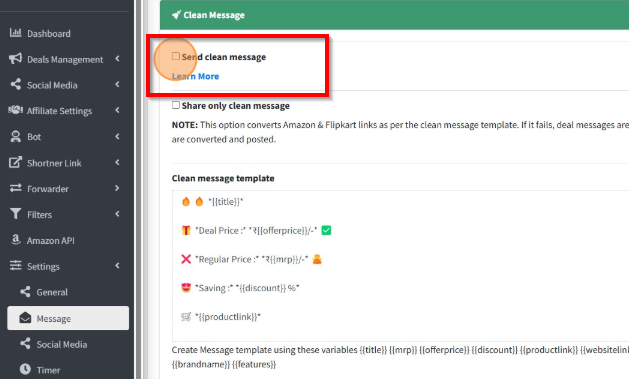Screen dimensions: 629x379
Task: Click the Shortner Link external-link icon
Action: click(x=15, y=162)
